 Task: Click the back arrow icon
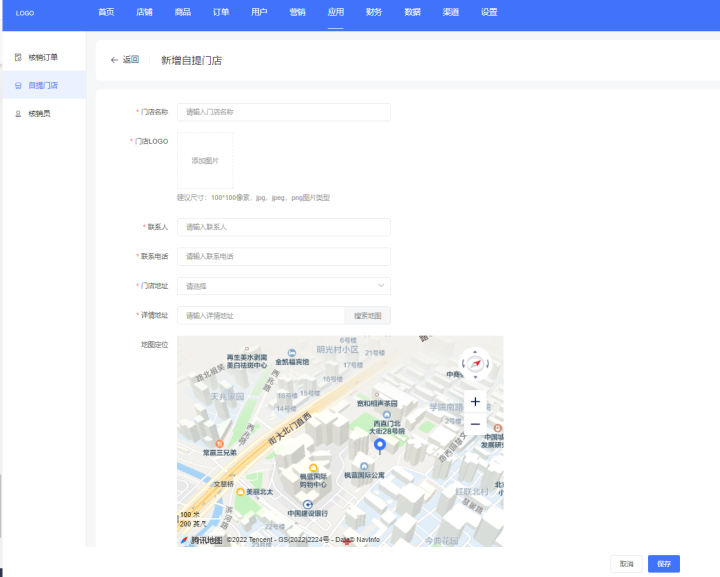(114, 60)
